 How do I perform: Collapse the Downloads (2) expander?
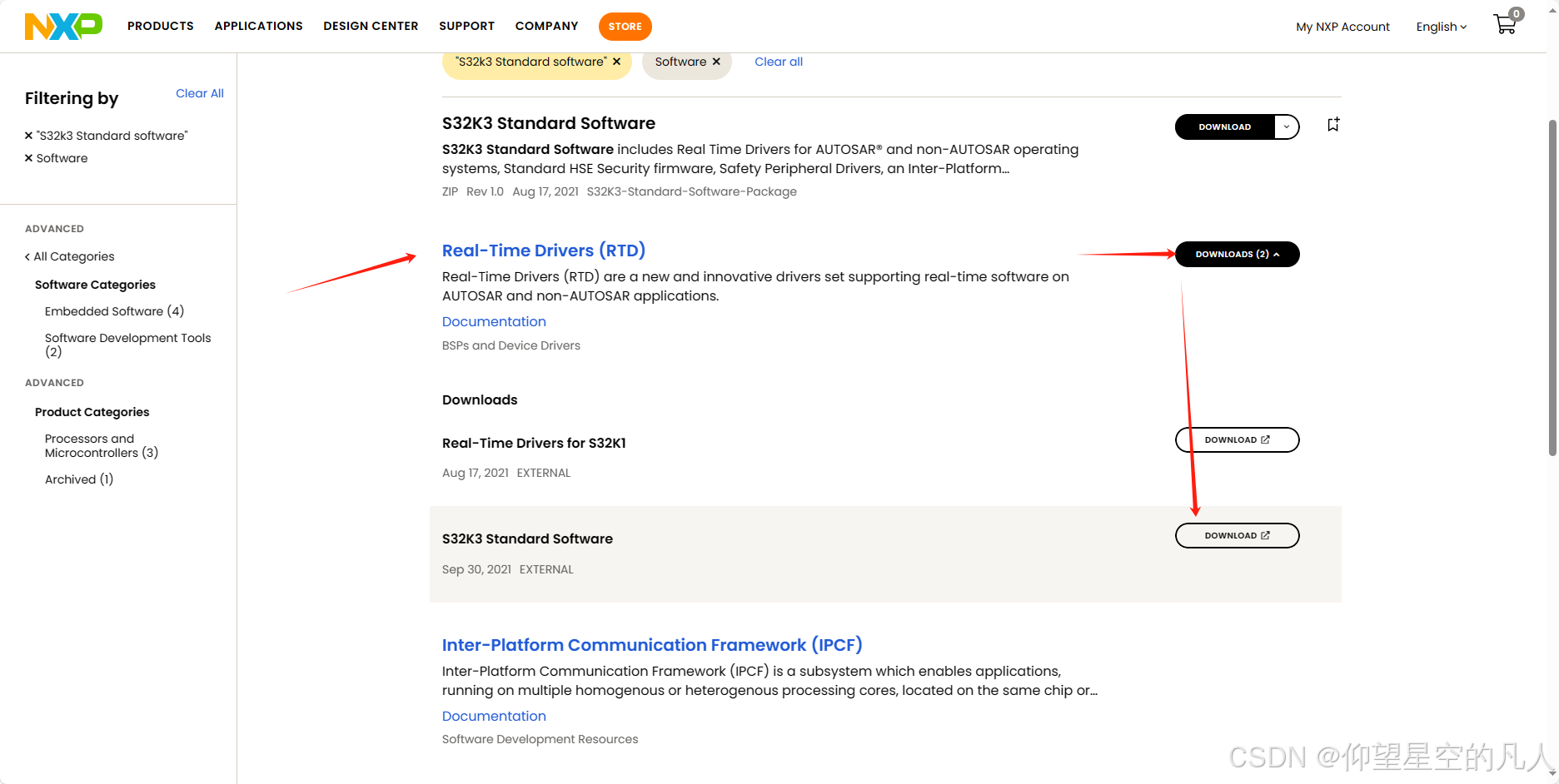1237,254
